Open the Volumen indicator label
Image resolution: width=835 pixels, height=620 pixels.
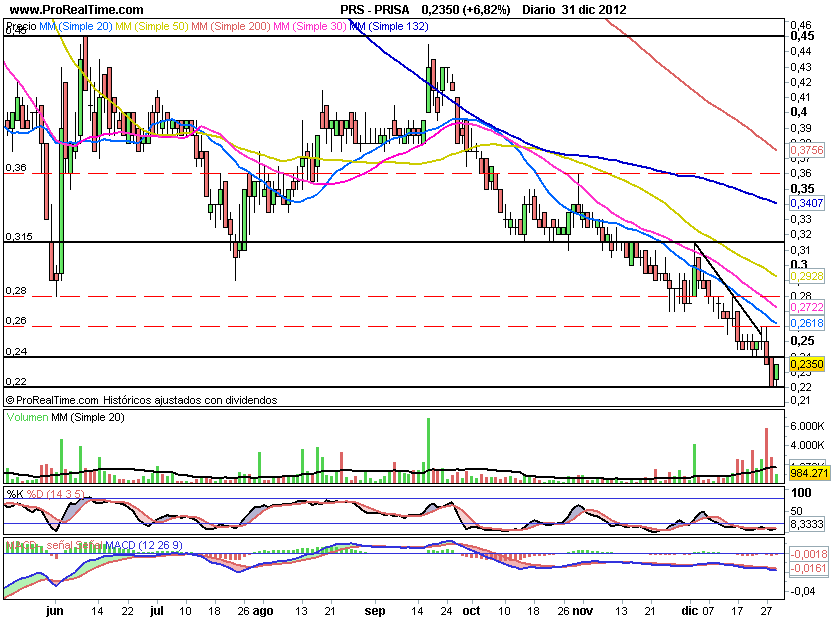(x=27, y=416)
